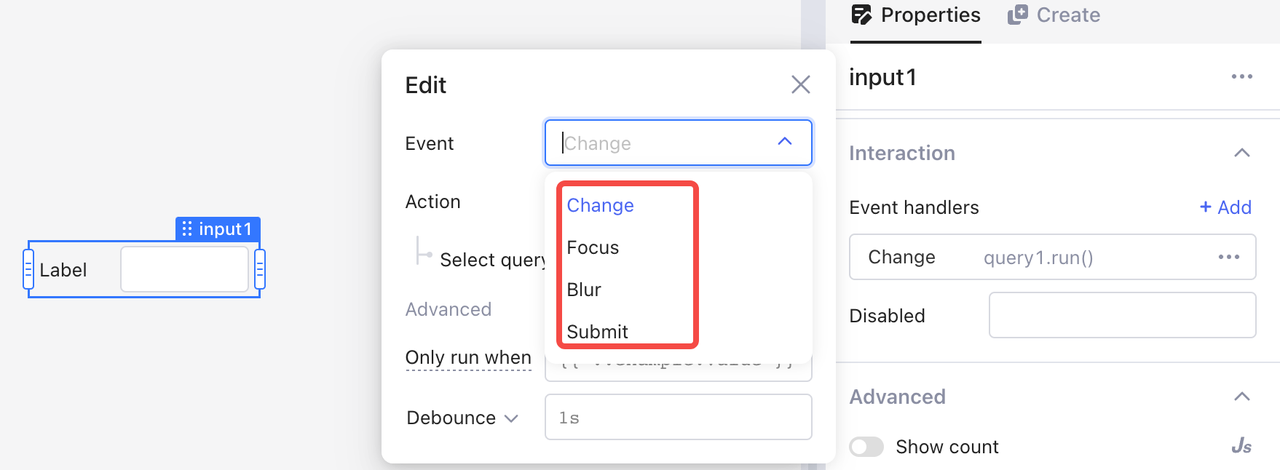Click the Create tab plus icon
The height and width of the screenshot is (470, 1280).
pyautogui.click(x=1018, y=15)
